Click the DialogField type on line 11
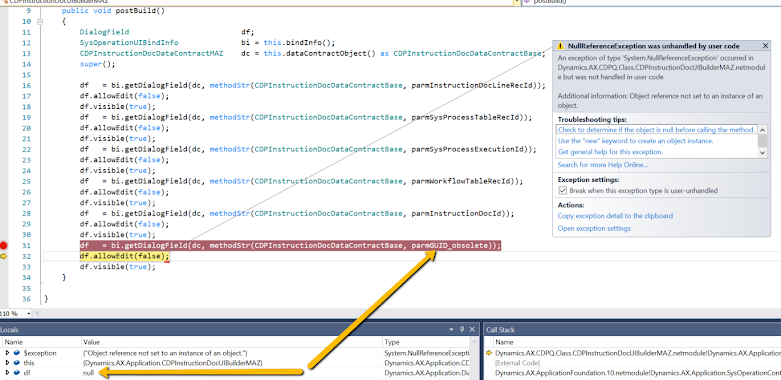The height and width of the screenshot is (380, 781). point(104,32)
